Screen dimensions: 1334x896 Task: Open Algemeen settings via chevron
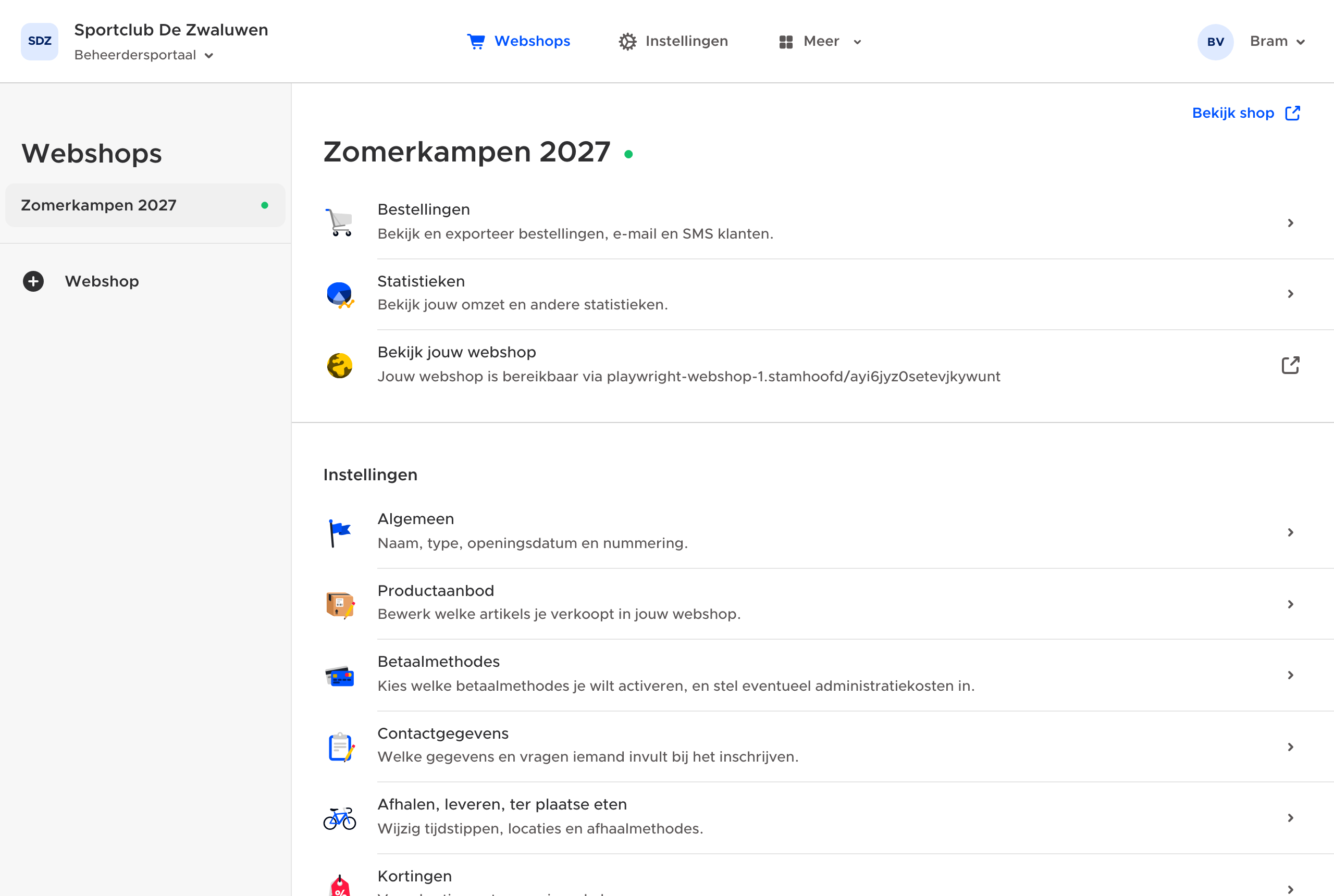coord(1290,532)
